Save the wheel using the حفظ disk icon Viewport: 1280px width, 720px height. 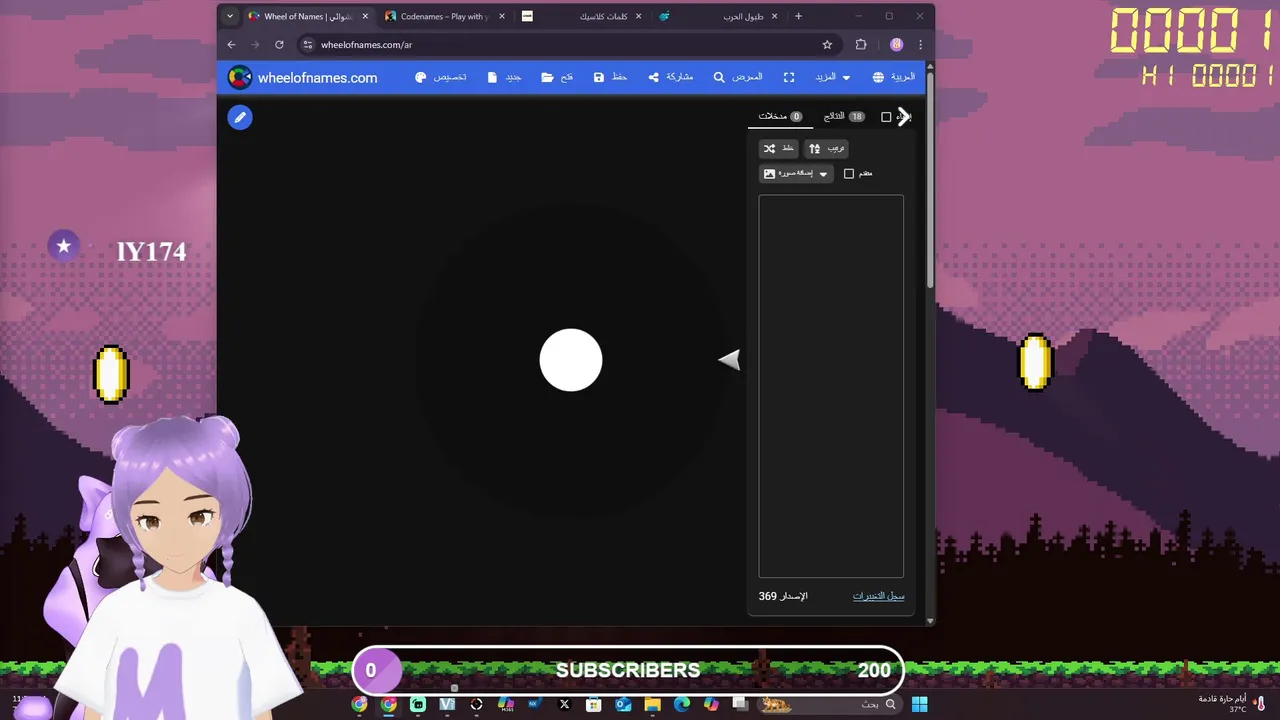610,77
